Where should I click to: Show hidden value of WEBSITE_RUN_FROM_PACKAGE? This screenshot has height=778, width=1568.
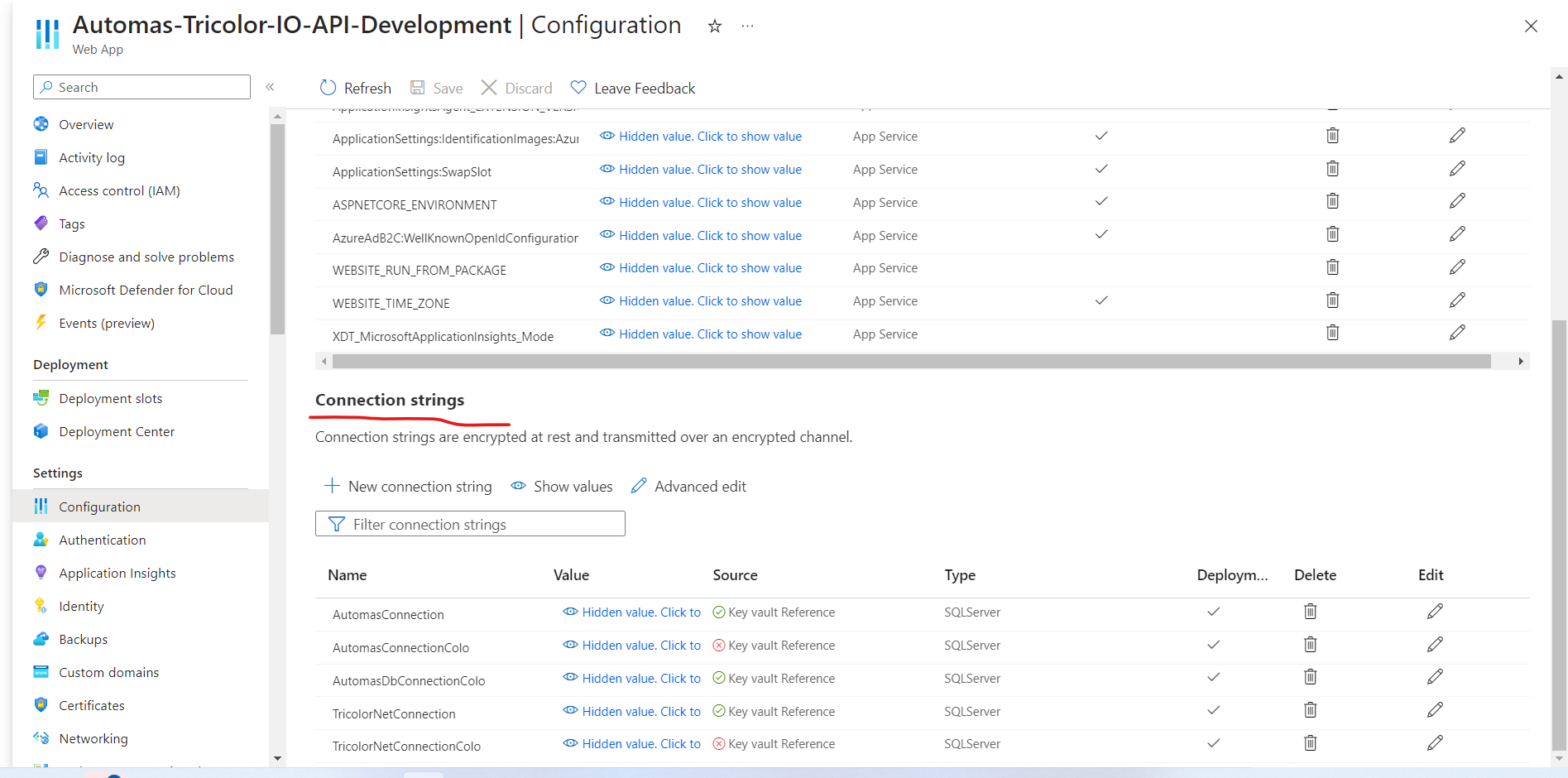point(710,267)
